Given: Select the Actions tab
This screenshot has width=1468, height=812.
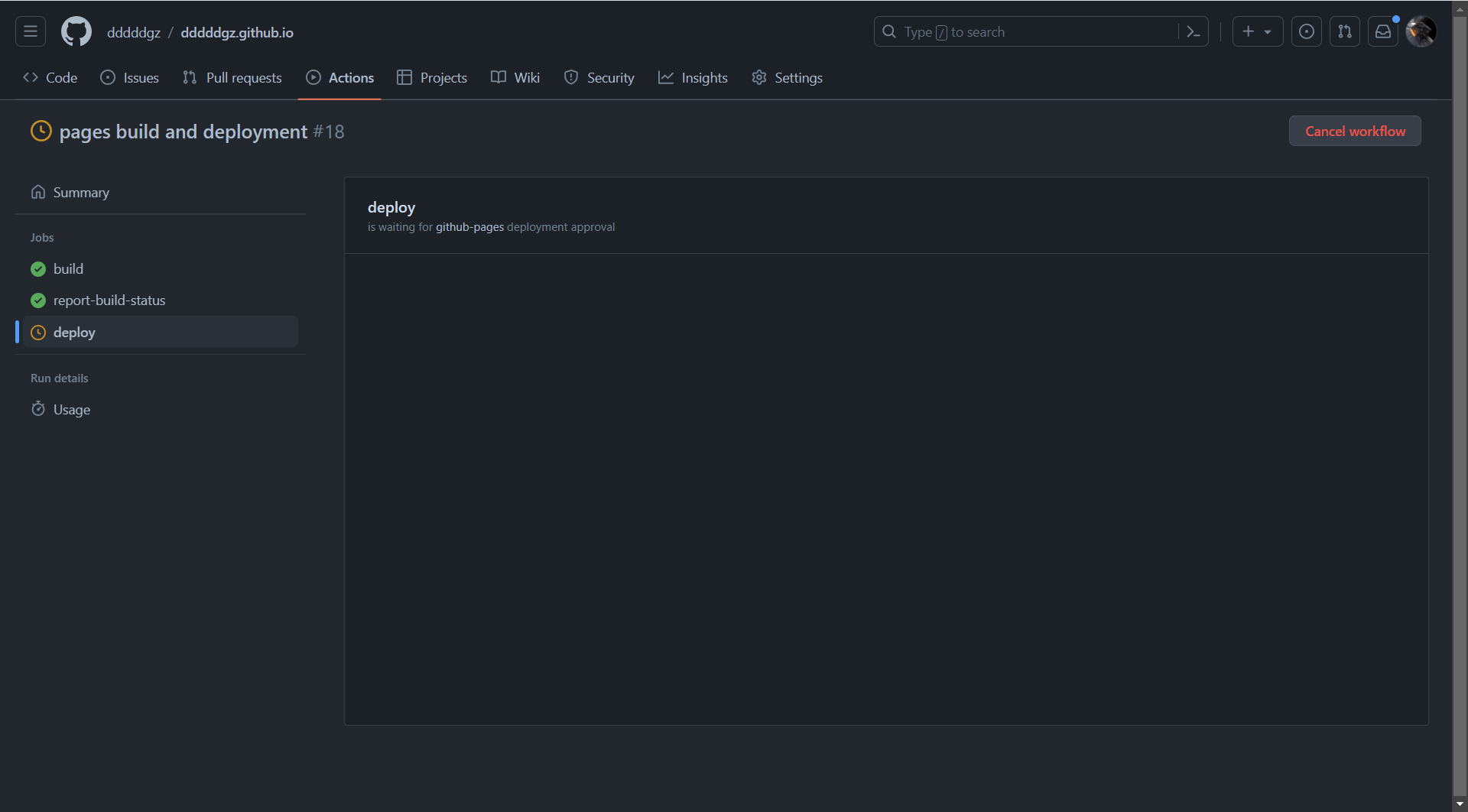Looking at the screenshot, I should click(x=340, y=77).
